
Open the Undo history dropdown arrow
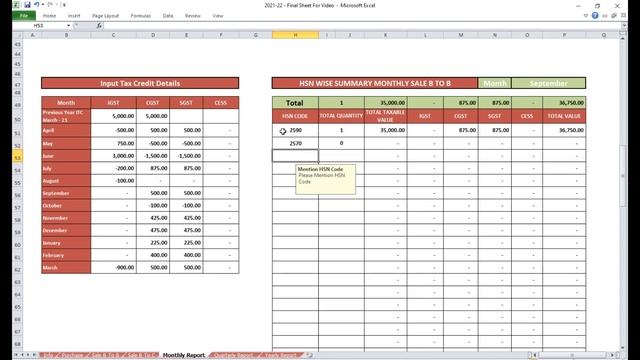click(43, 5)
